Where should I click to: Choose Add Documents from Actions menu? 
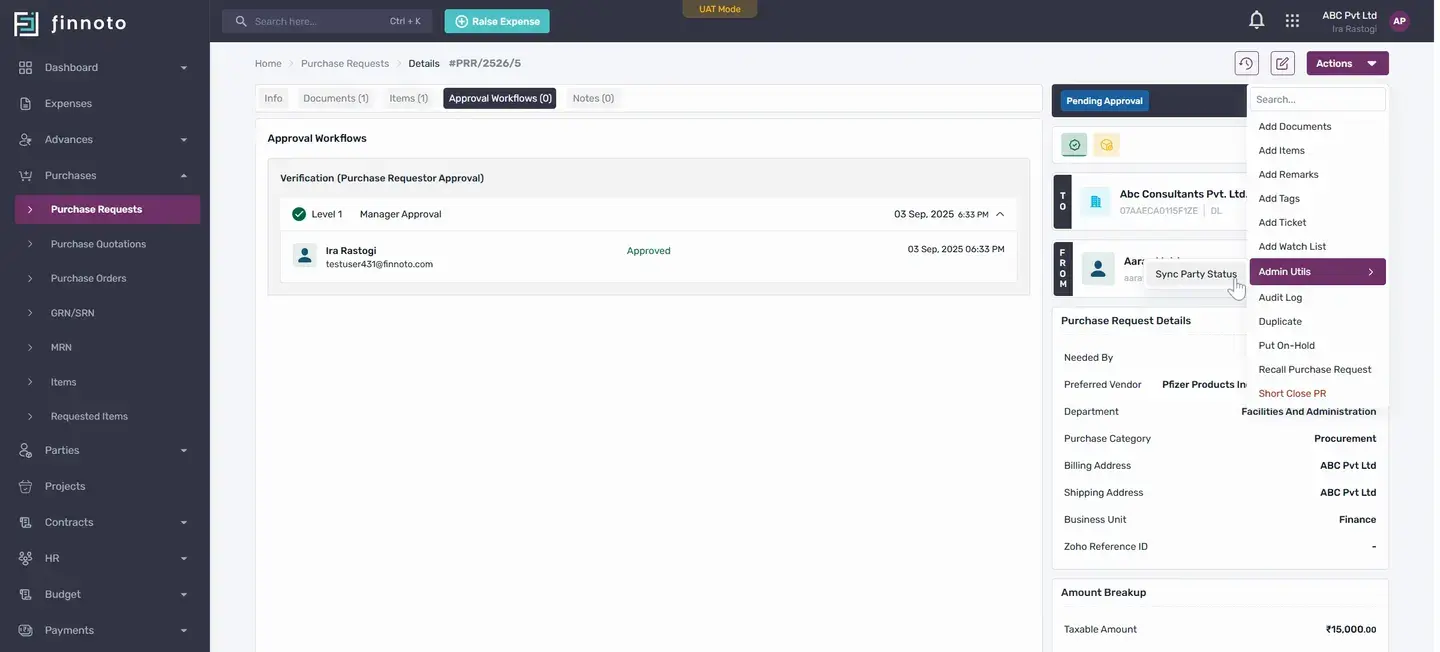pos(1317,127)
